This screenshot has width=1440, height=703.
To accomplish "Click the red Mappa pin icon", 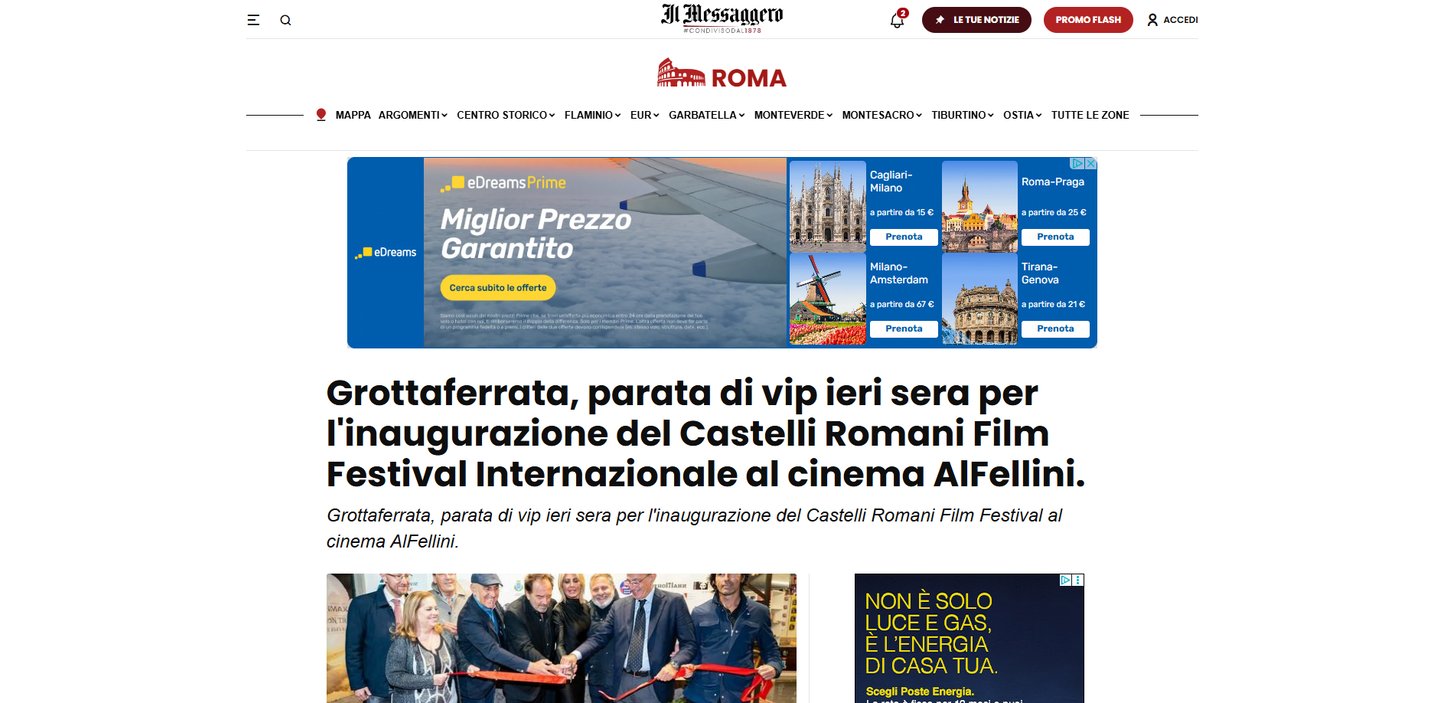I will 321,115.
